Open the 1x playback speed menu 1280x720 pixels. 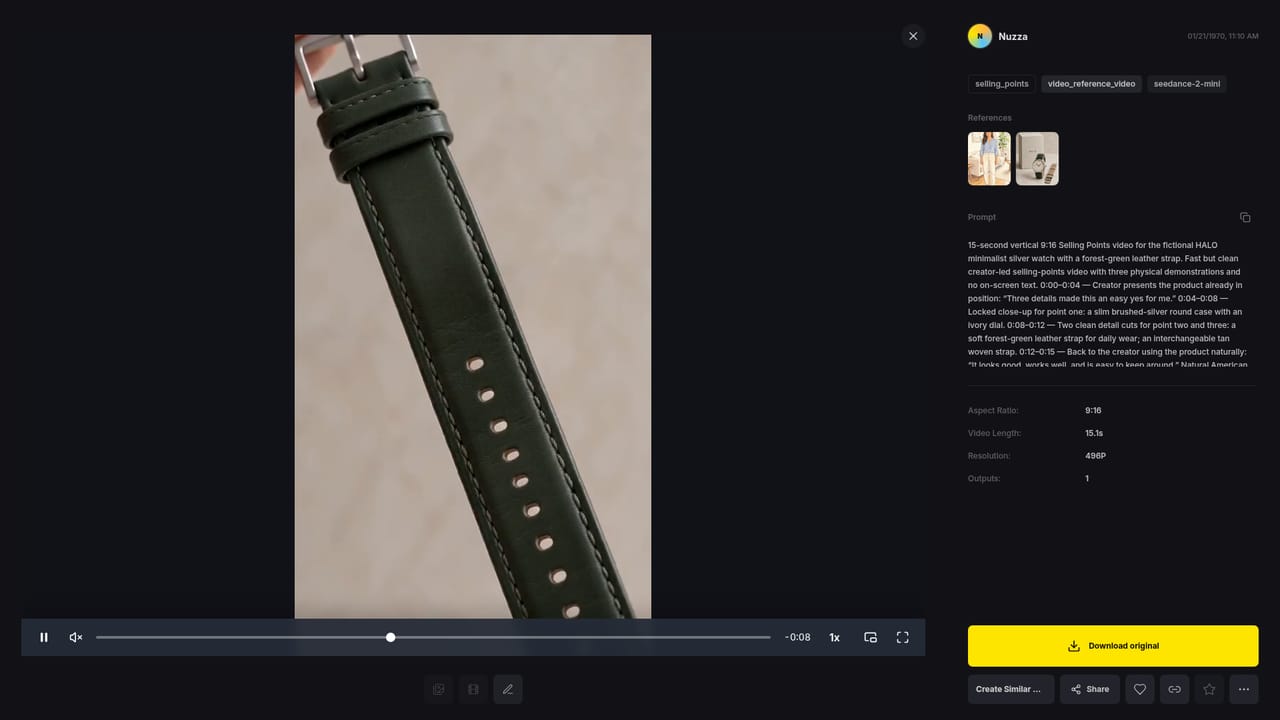tap(834, 637)
